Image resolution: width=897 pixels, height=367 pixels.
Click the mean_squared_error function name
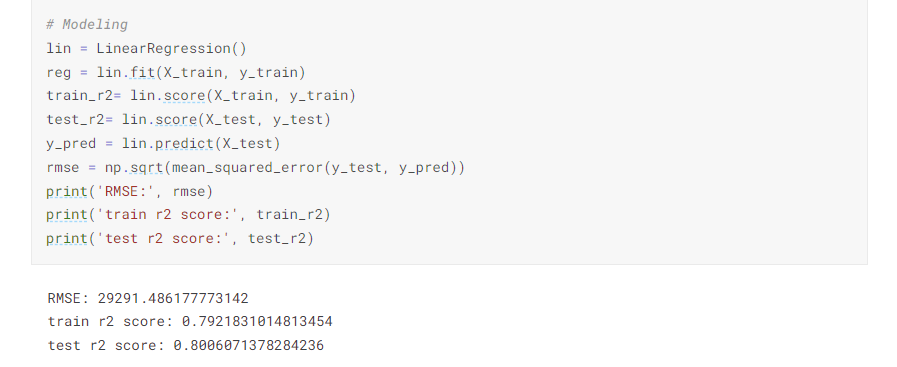click(247, 167)
